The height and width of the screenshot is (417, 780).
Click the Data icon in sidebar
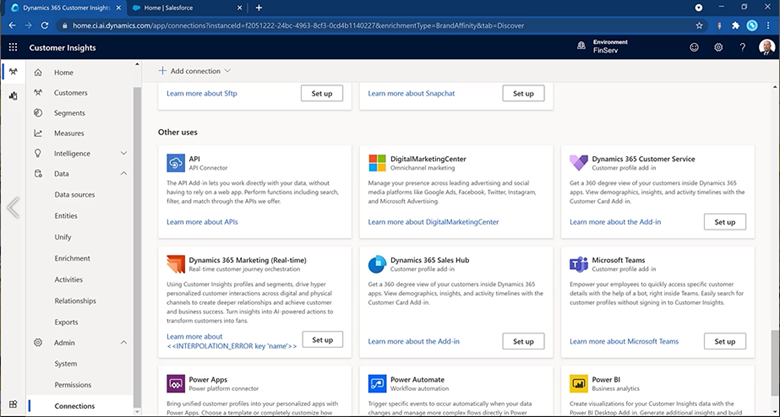coord(38,174)
